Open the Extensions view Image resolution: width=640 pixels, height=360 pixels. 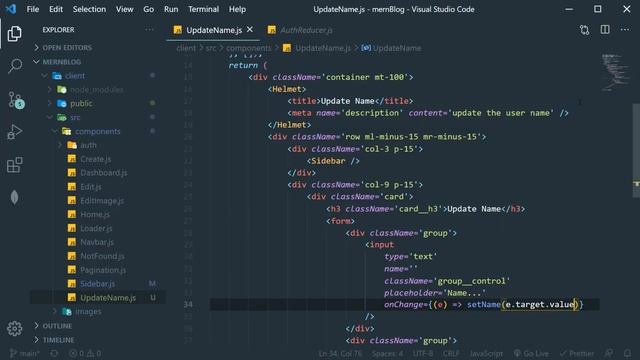pyautogui.click(x=15, y=165)
